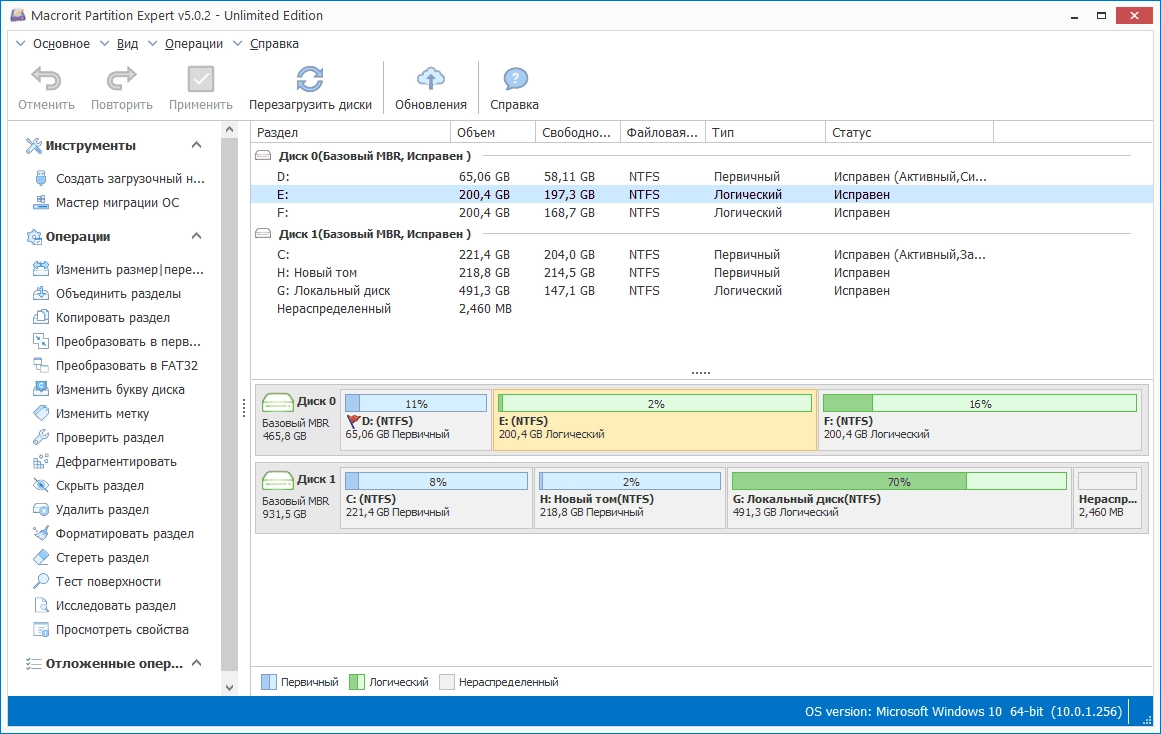Sort by the Раздел column header
1161x734 pixels.
pos(351,132)
